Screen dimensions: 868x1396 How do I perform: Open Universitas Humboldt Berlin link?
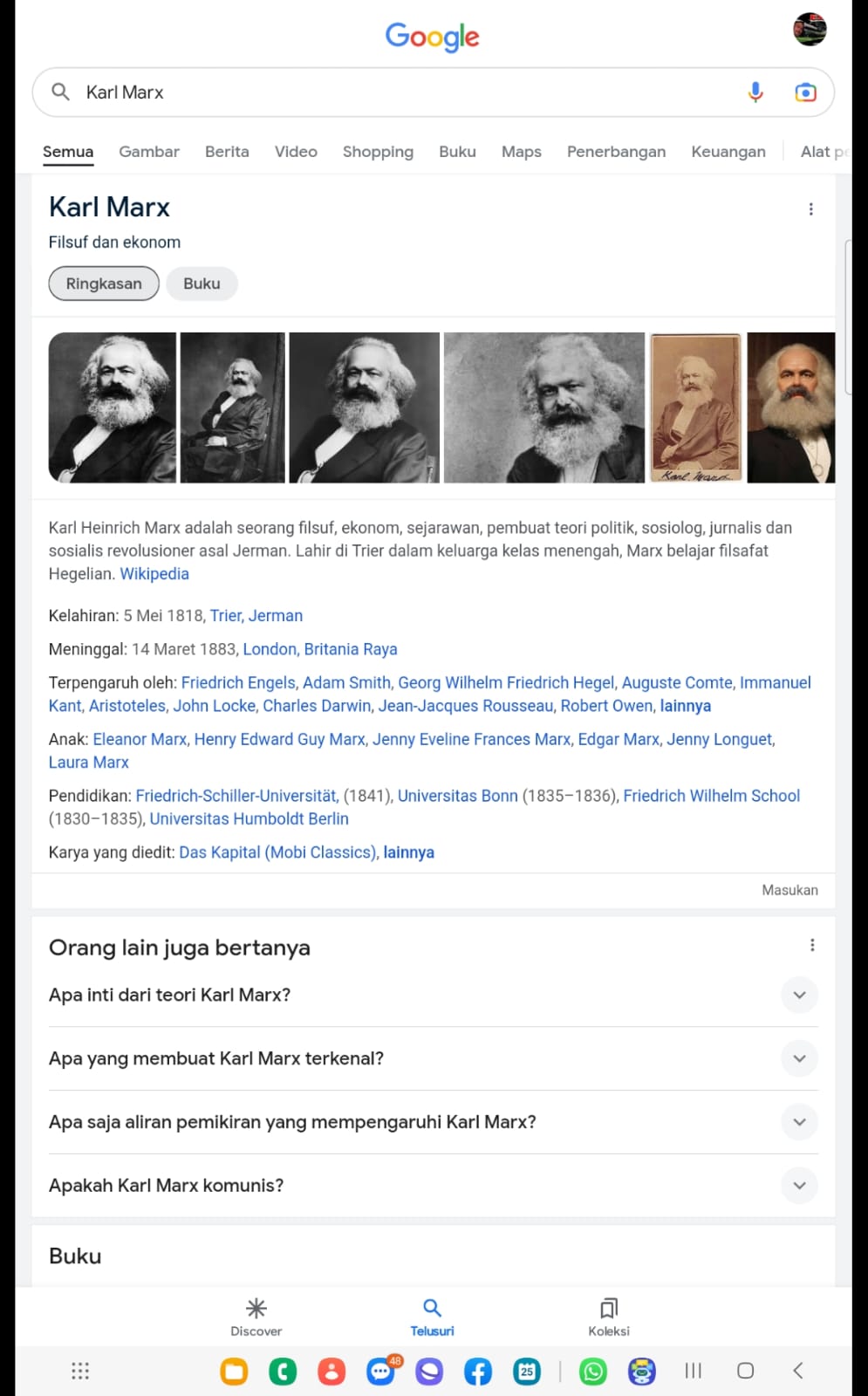coord(249,819)
